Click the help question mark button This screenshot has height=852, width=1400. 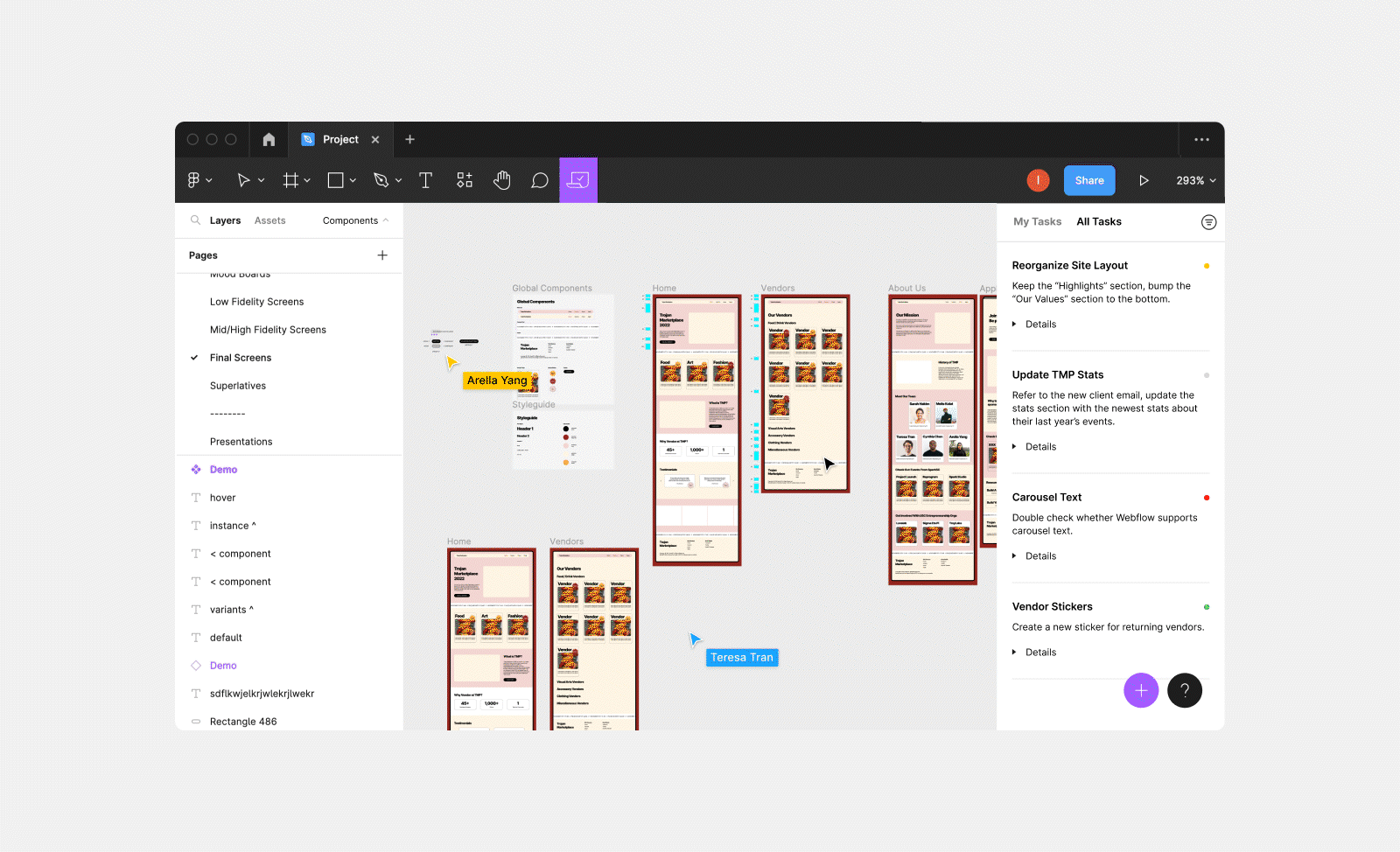(x=1185, y=690)
